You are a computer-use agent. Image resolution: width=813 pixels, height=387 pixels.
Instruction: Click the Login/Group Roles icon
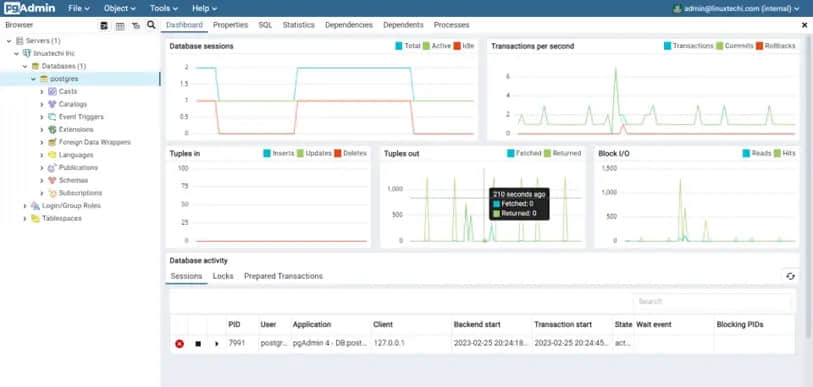coord(35,206)
